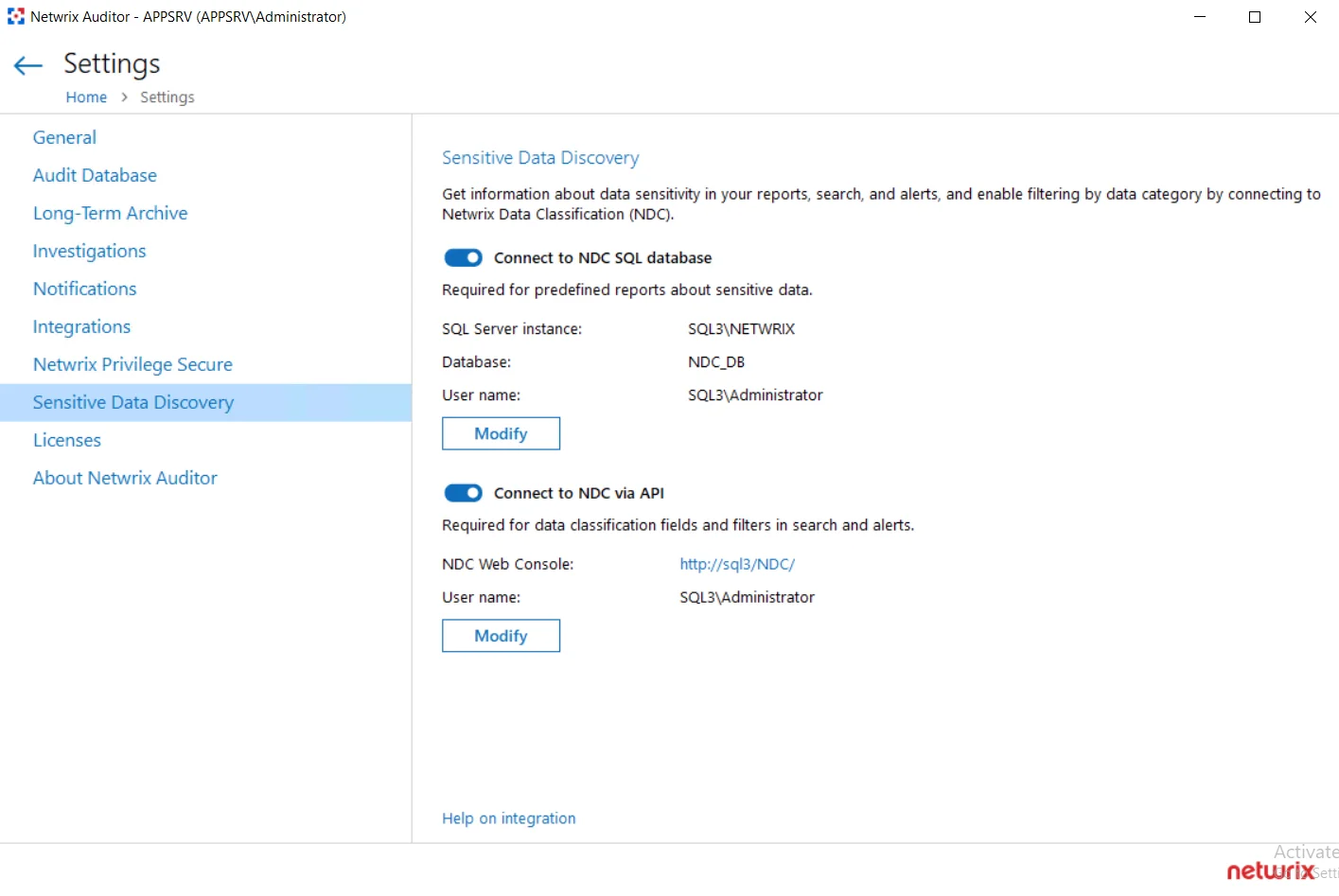Image resolution: width=1339 pixels, height=896 pixels.
Task: Click the NDC Web Console label
Action: [507, 564]
